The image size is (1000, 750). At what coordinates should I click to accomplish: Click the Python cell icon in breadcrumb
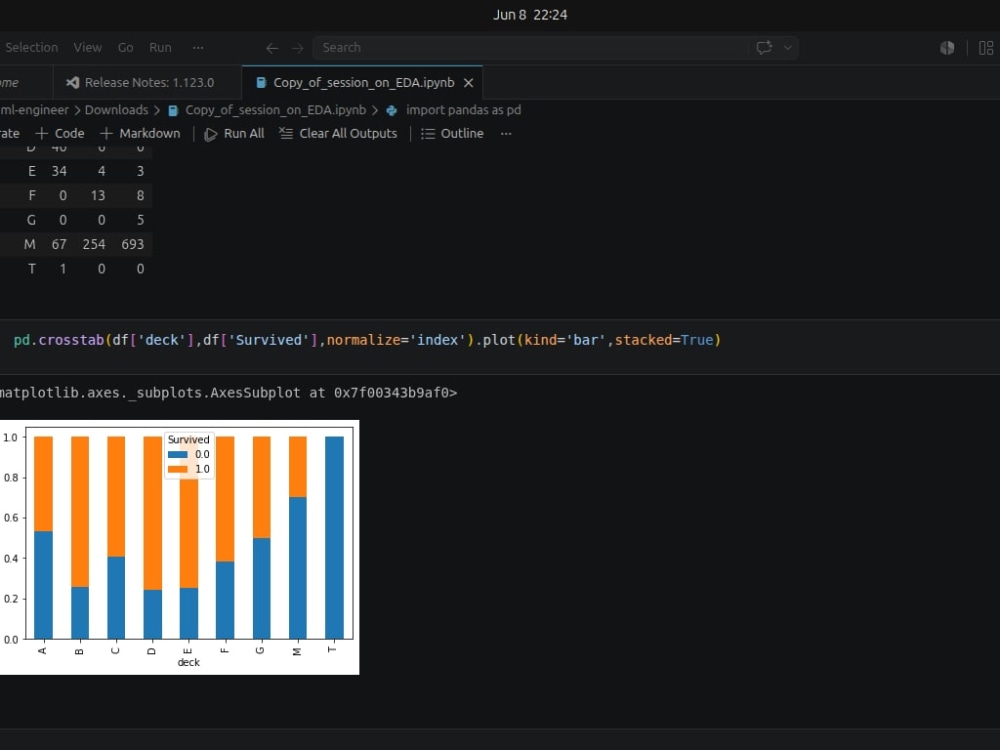coord(392,111)
